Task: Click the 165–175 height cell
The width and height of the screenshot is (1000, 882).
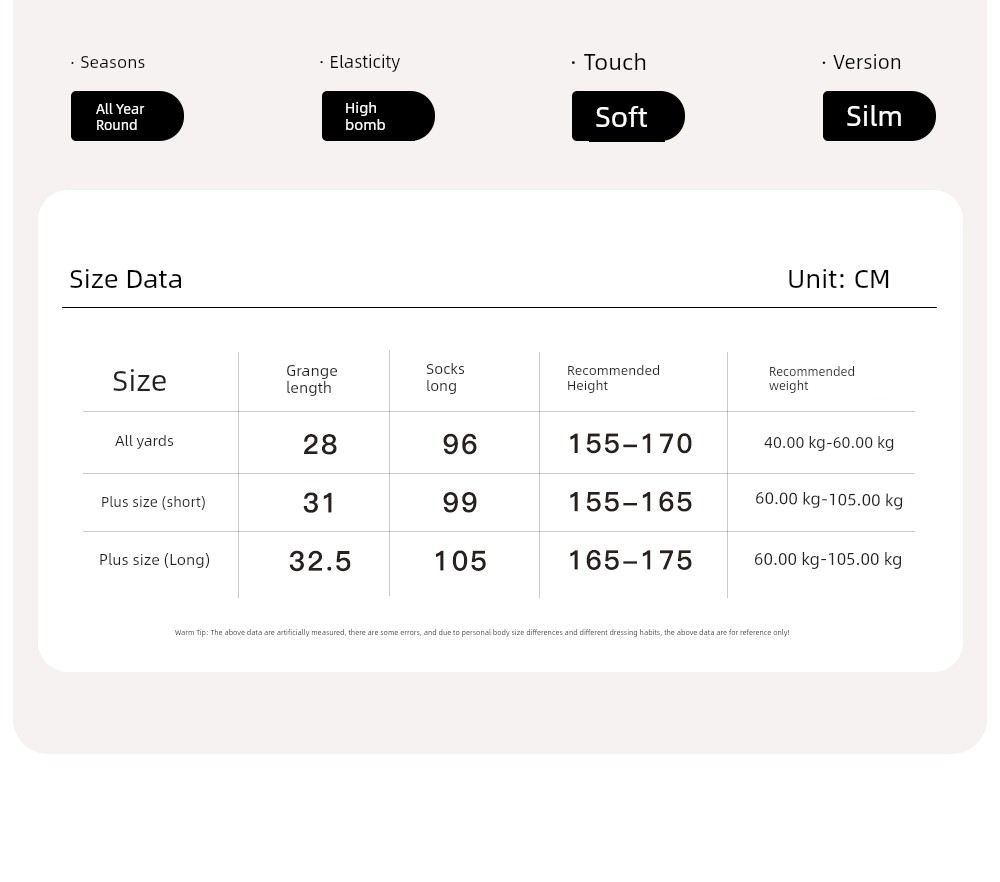Action: pyautogui.click(x=630, y=561)
